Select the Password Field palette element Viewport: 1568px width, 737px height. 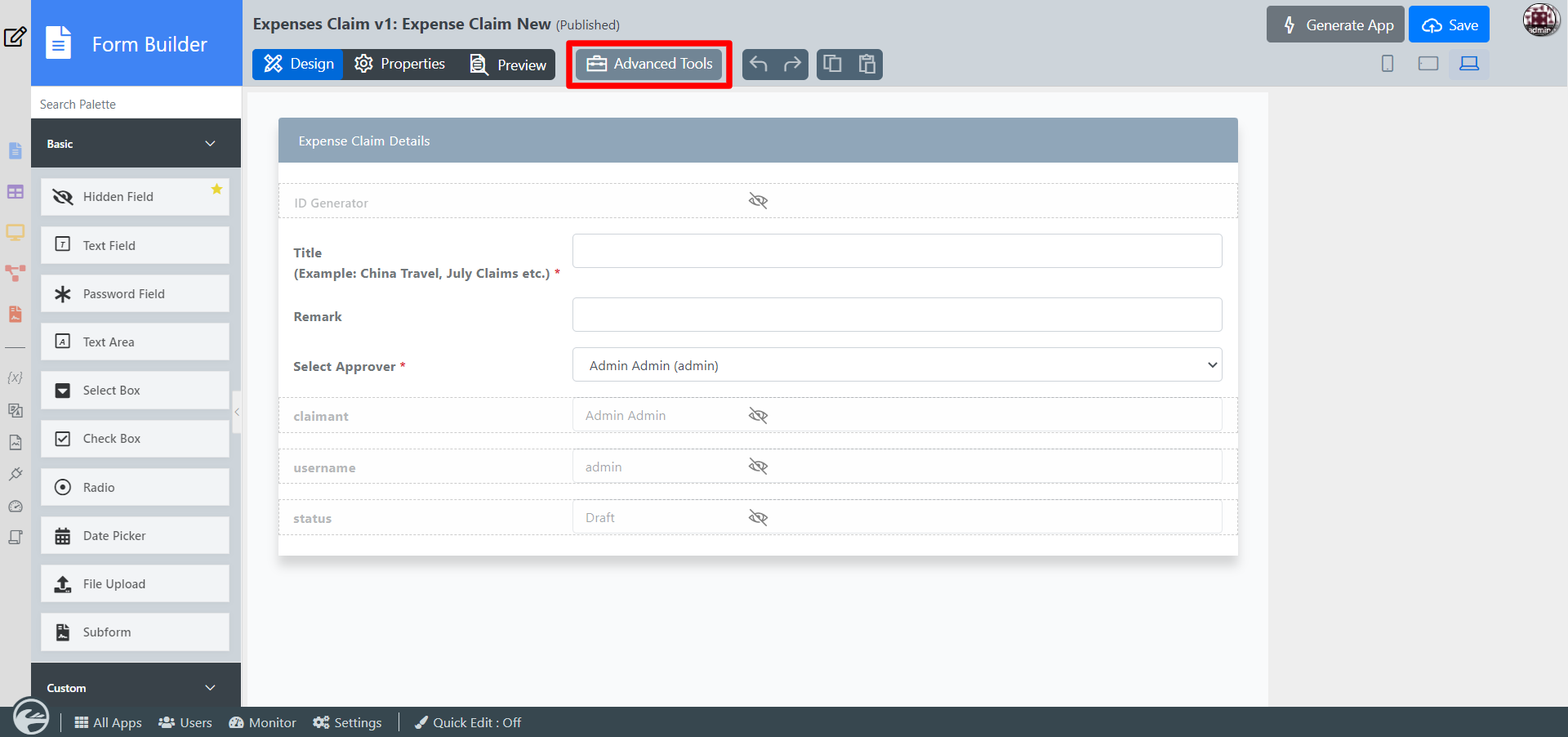[136, 293]
